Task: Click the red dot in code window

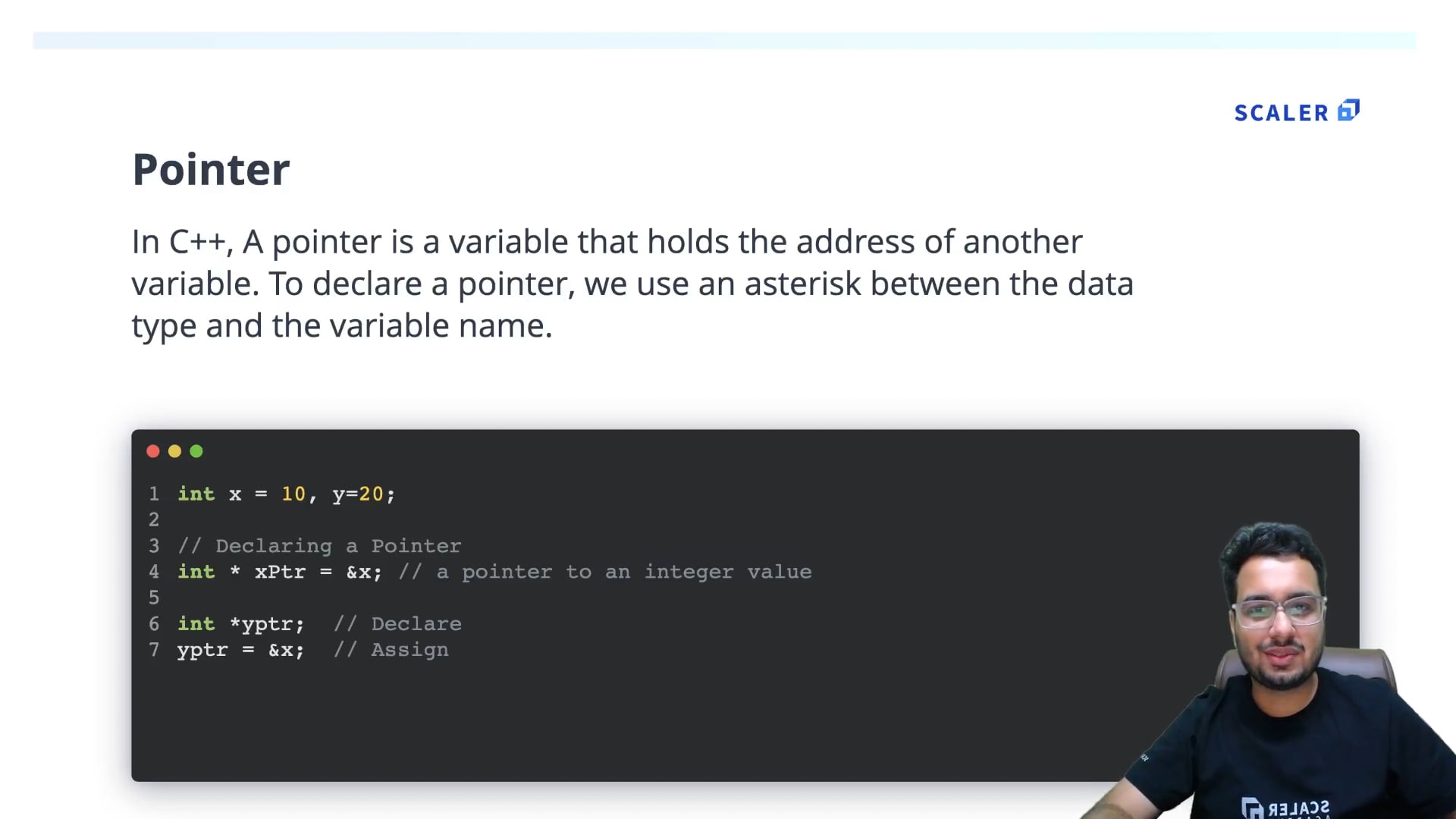Action: (153, 451)
